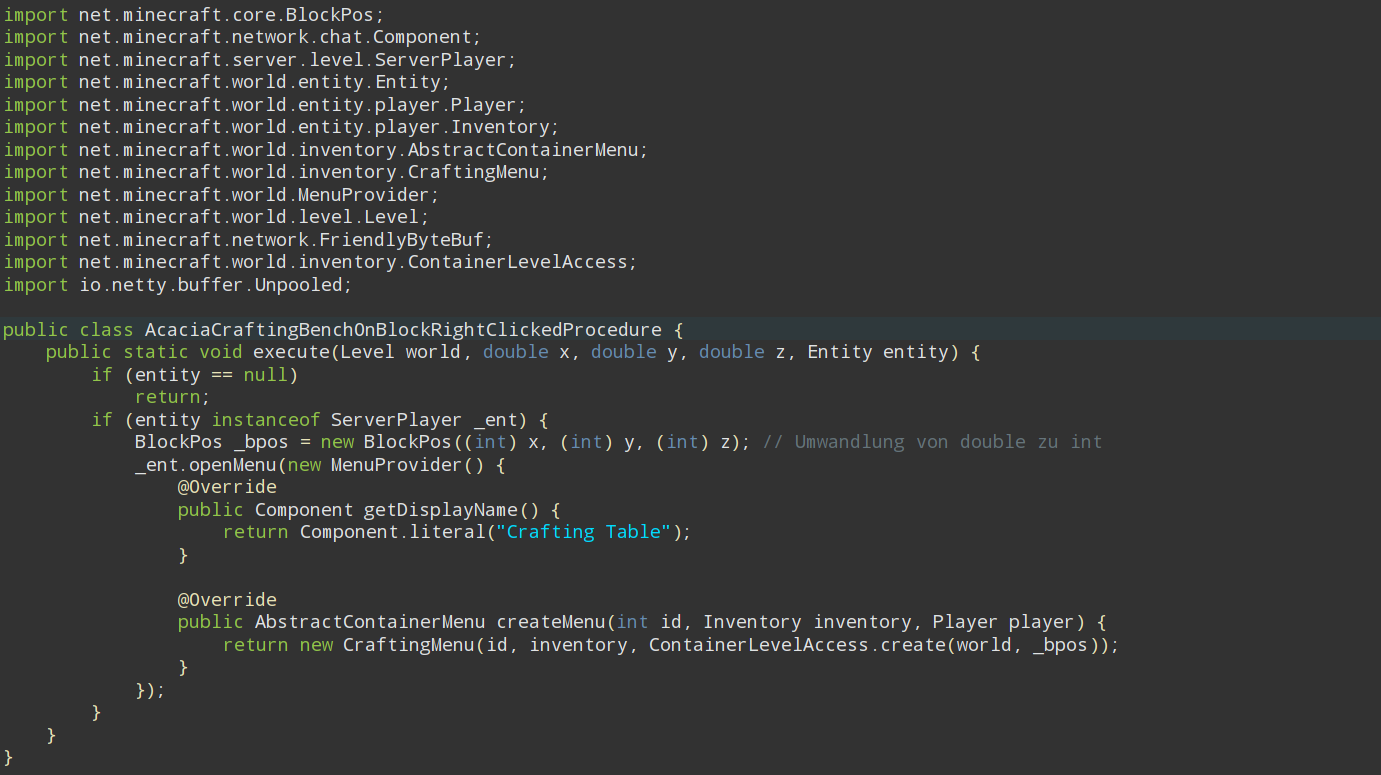1381x775 pixels.
Task: Click the @Override above createMenu
Action: tap(227, 600)
